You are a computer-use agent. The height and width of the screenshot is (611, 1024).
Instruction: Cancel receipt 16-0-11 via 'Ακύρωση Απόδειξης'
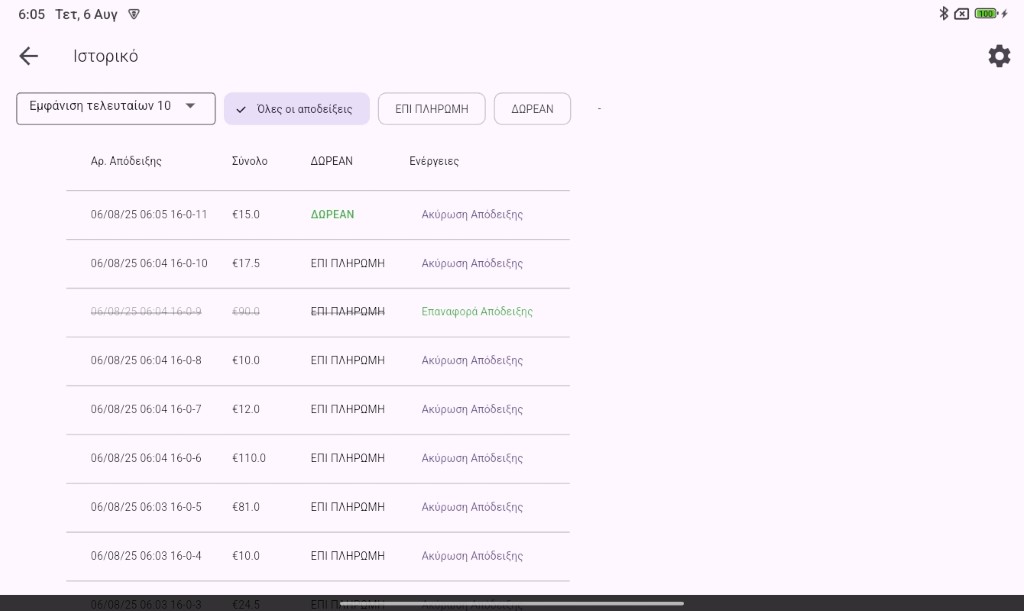(x=472, y=215)
